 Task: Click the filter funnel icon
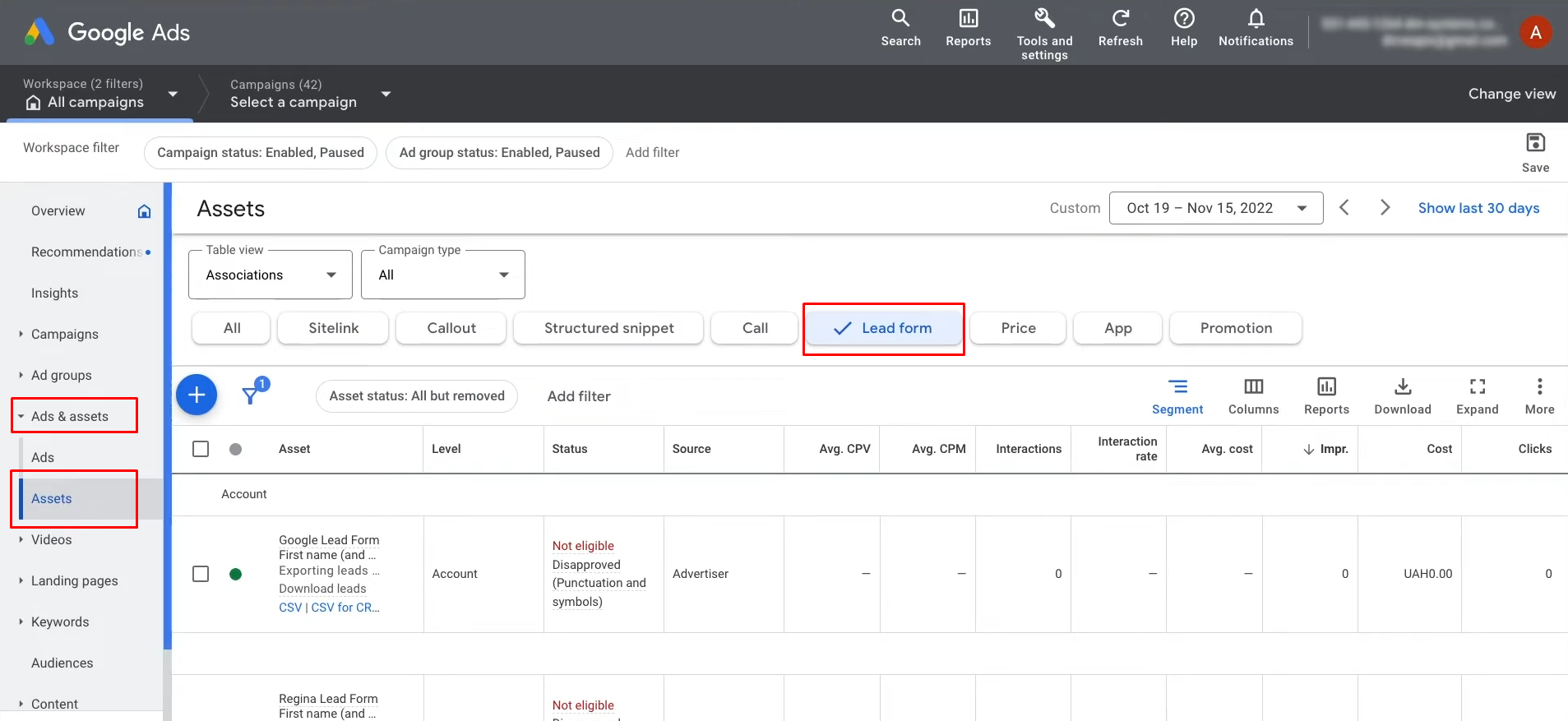[x=252, y=395]
